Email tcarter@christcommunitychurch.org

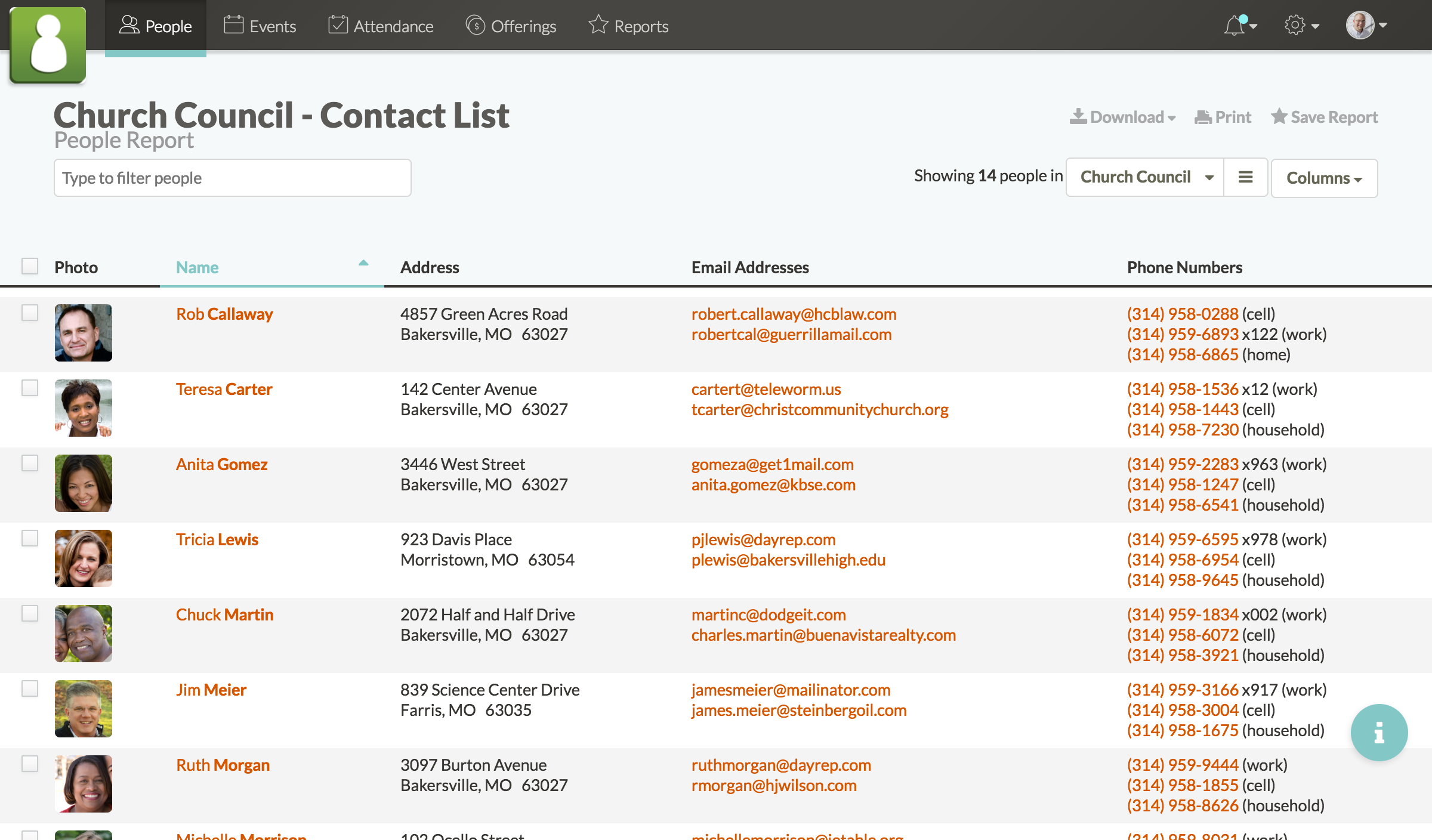point(820,409)
